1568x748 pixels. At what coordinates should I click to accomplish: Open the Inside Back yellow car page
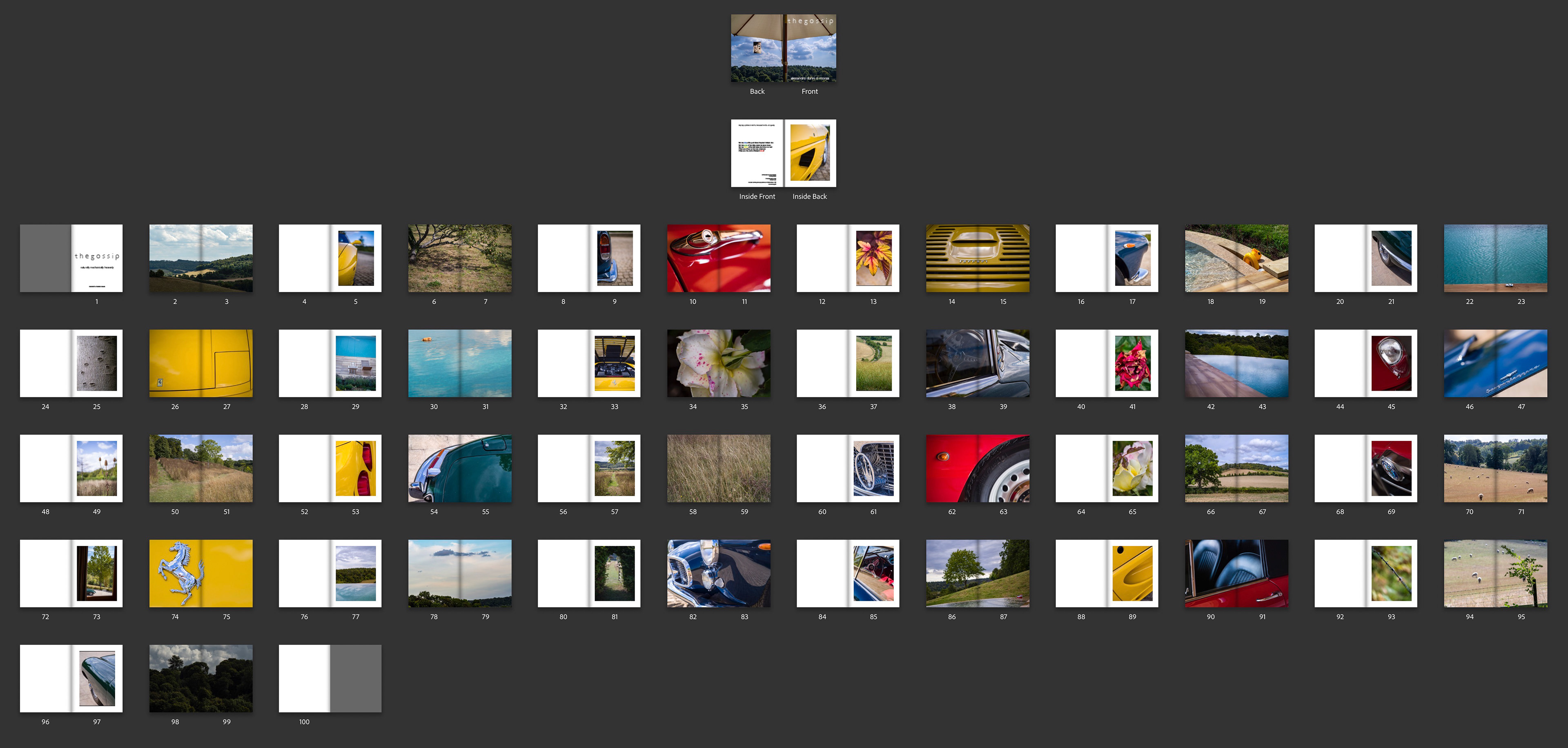(x=810, y=153)
